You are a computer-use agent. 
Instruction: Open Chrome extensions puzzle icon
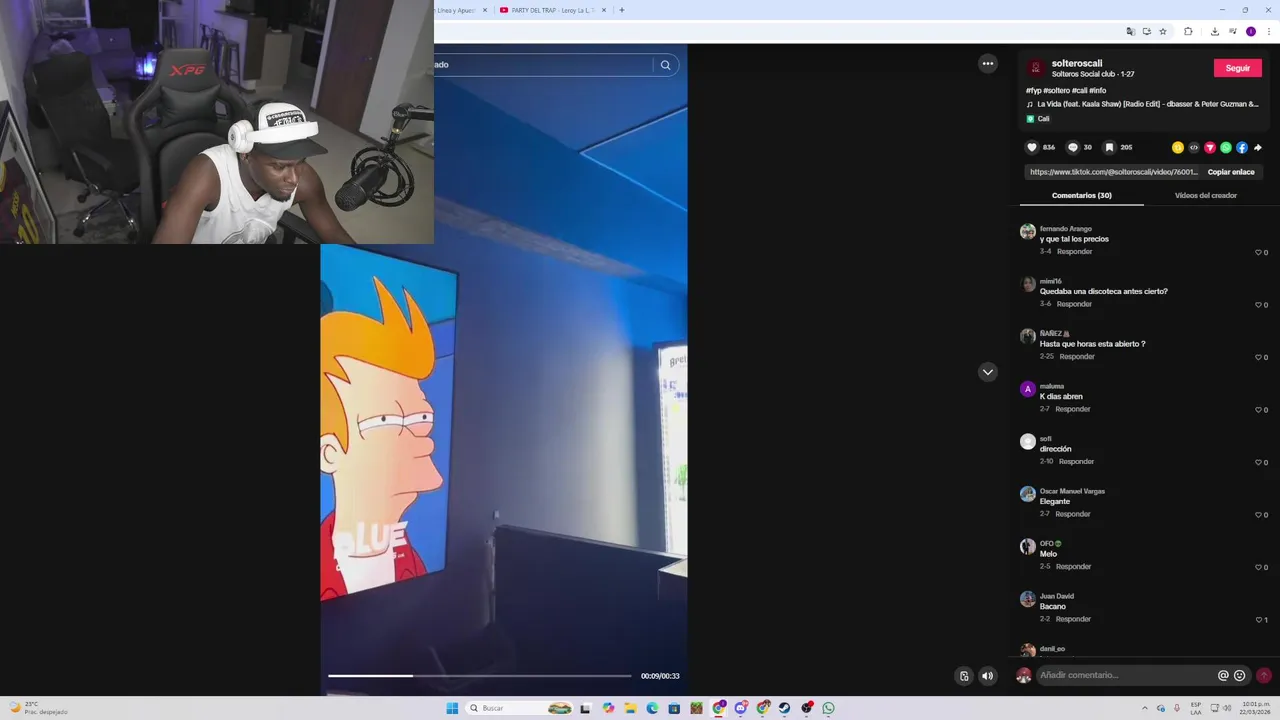(x=1188, y=31)
